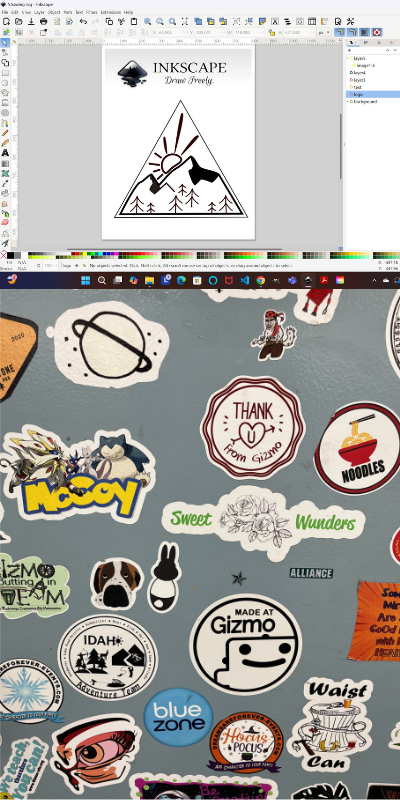Toggle width and height lock icon
The width and height of the screenshot is (400, 800).
point(272,32)
